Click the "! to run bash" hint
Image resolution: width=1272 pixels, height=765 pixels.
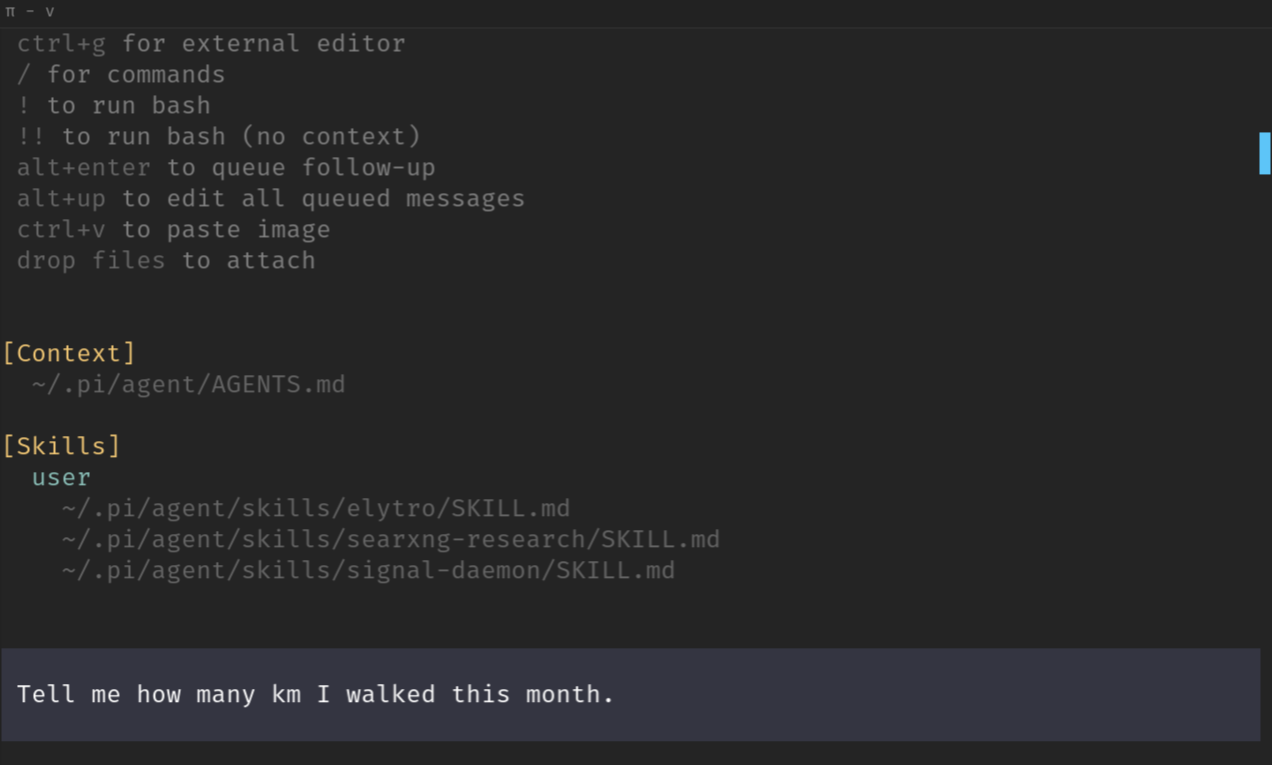click(114, 106)
